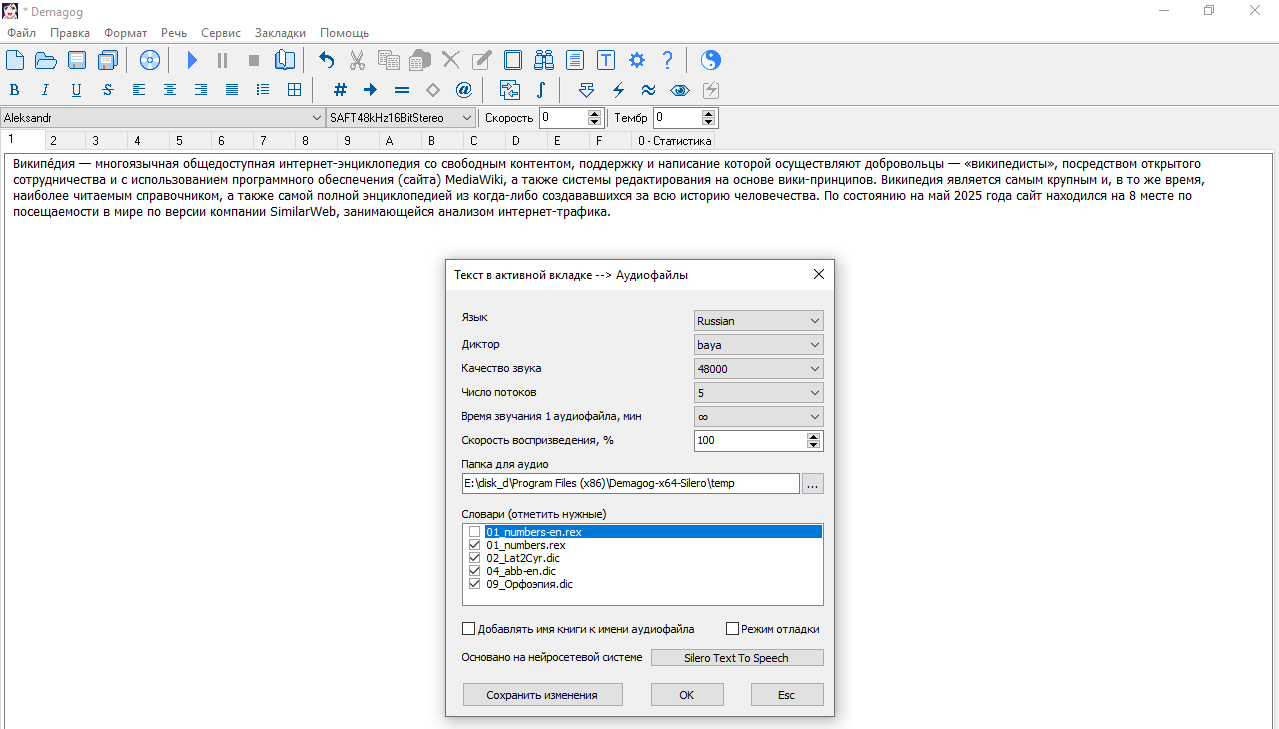Switch to the Статистика tab

pyautogui.click(x=674, y=141)
